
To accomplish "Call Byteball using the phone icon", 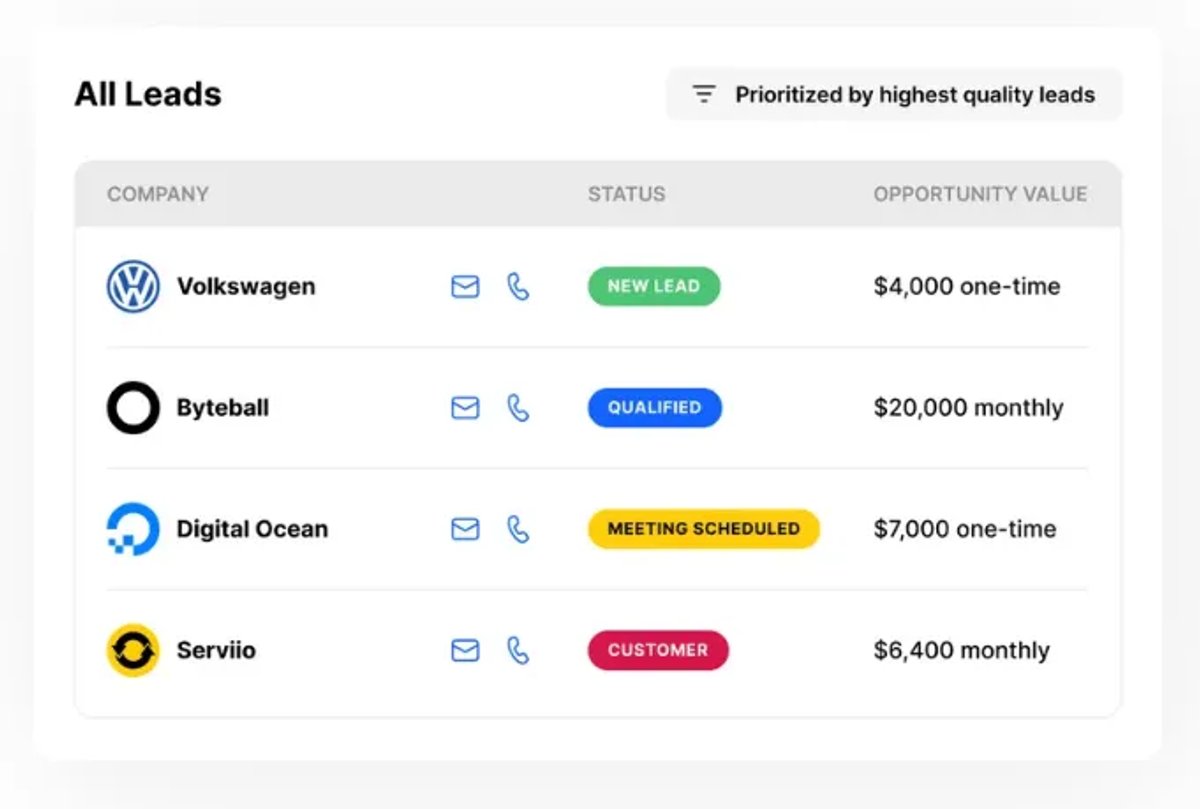I will (518, 408).
